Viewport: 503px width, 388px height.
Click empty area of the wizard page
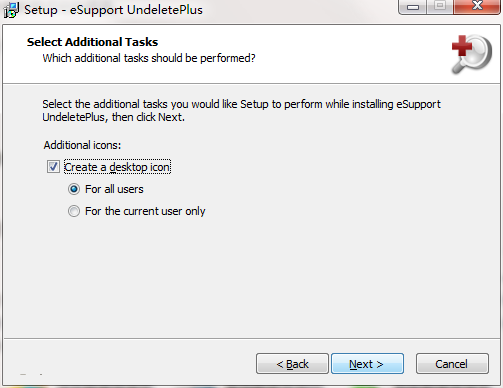click(x=267, y=277)
